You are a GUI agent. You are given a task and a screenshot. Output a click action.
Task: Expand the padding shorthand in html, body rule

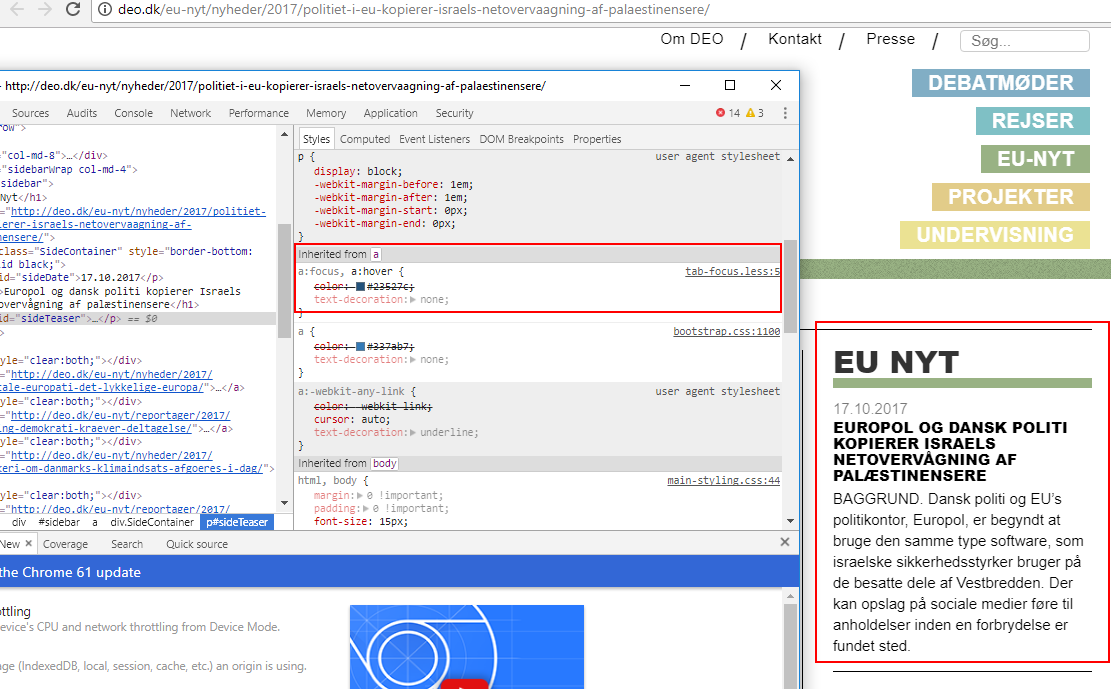coord(366,508)
